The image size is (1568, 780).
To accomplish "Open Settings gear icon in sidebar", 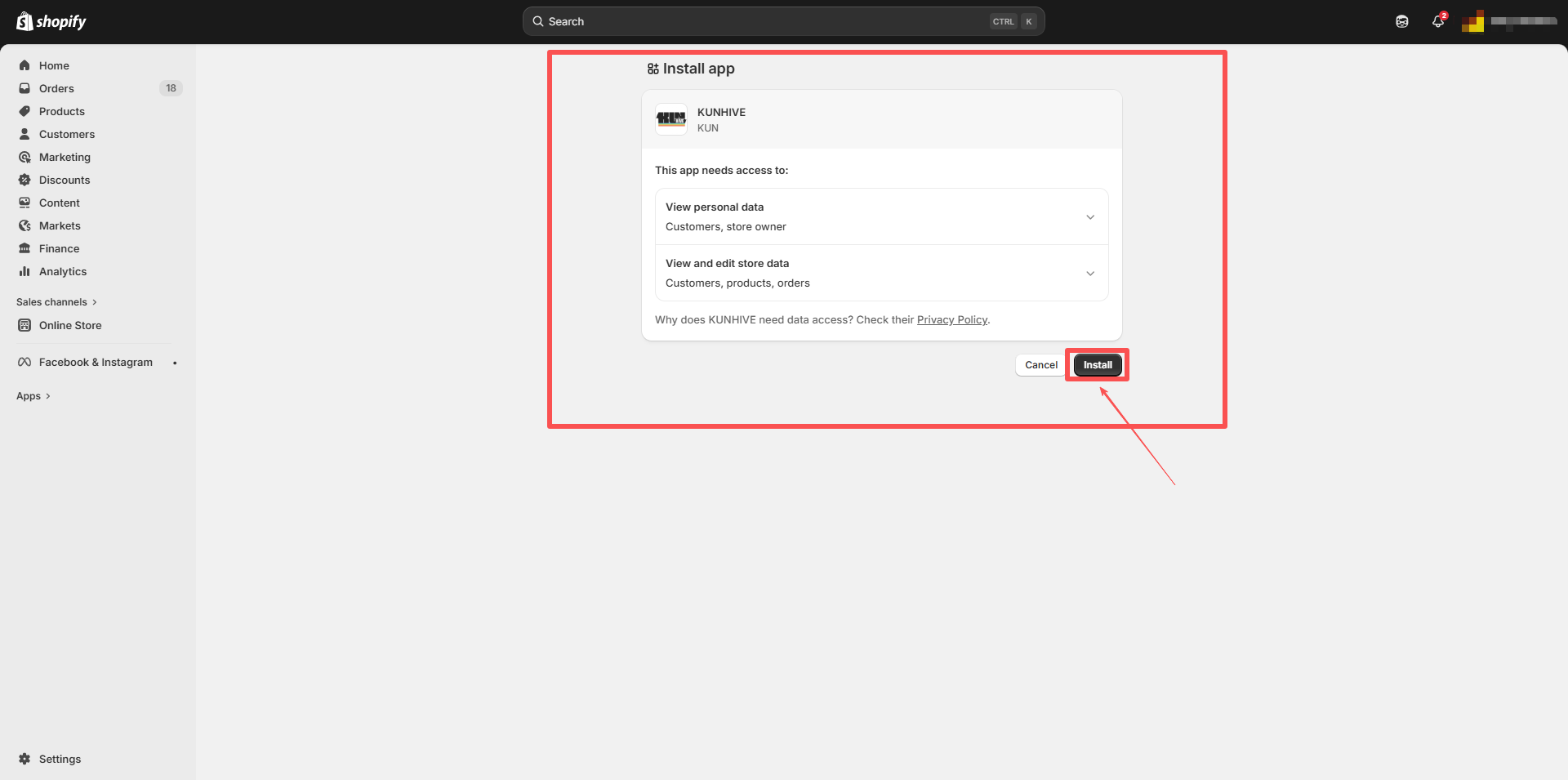I will tap(24, 759).
